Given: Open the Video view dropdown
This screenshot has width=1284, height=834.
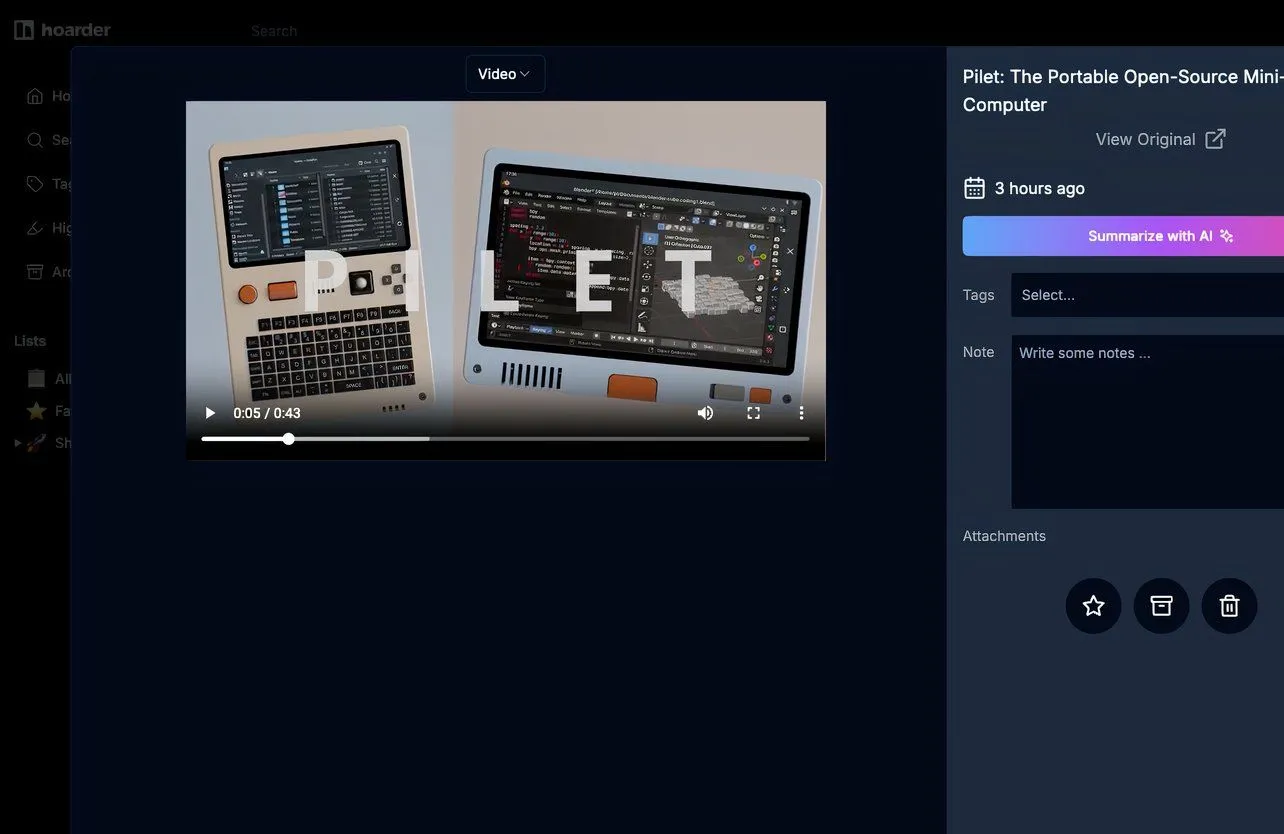Looking at the screenshot, I should tap(505, 74).
